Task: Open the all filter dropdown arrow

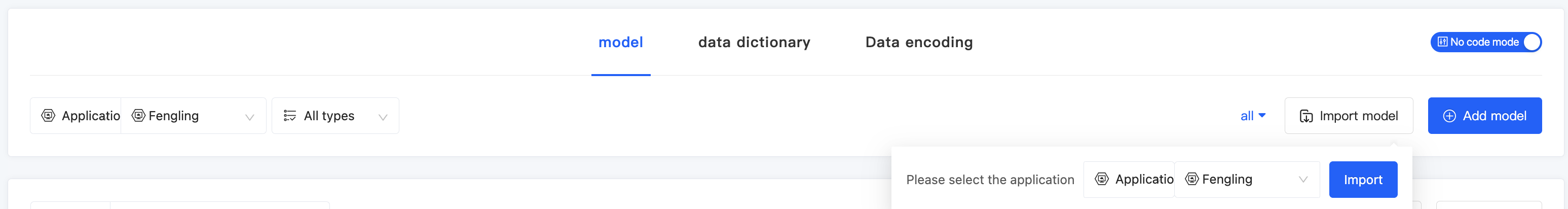Action: point(1262,115)
